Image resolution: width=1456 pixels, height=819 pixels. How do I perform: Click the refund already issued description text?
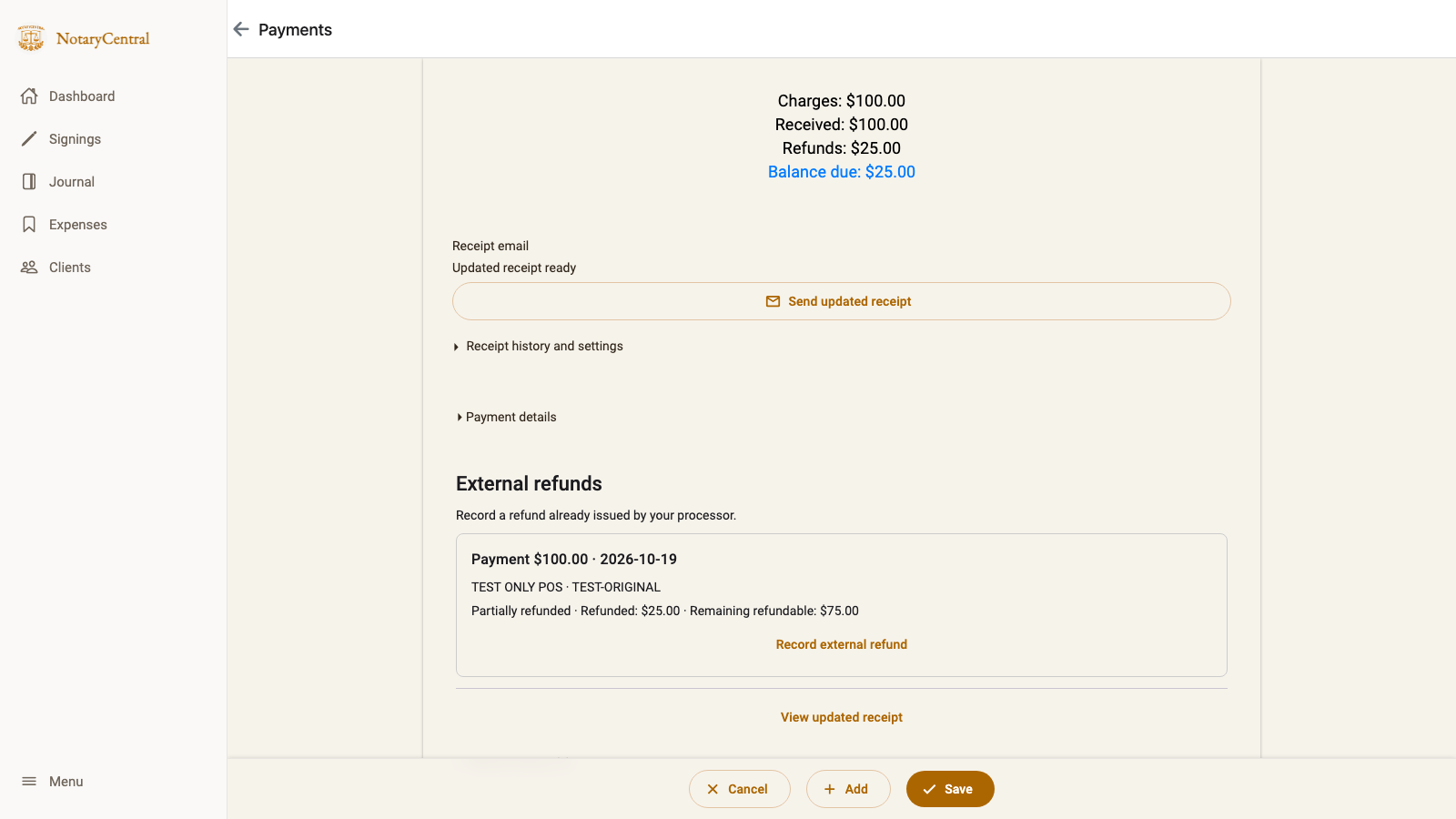pos(596,515)
